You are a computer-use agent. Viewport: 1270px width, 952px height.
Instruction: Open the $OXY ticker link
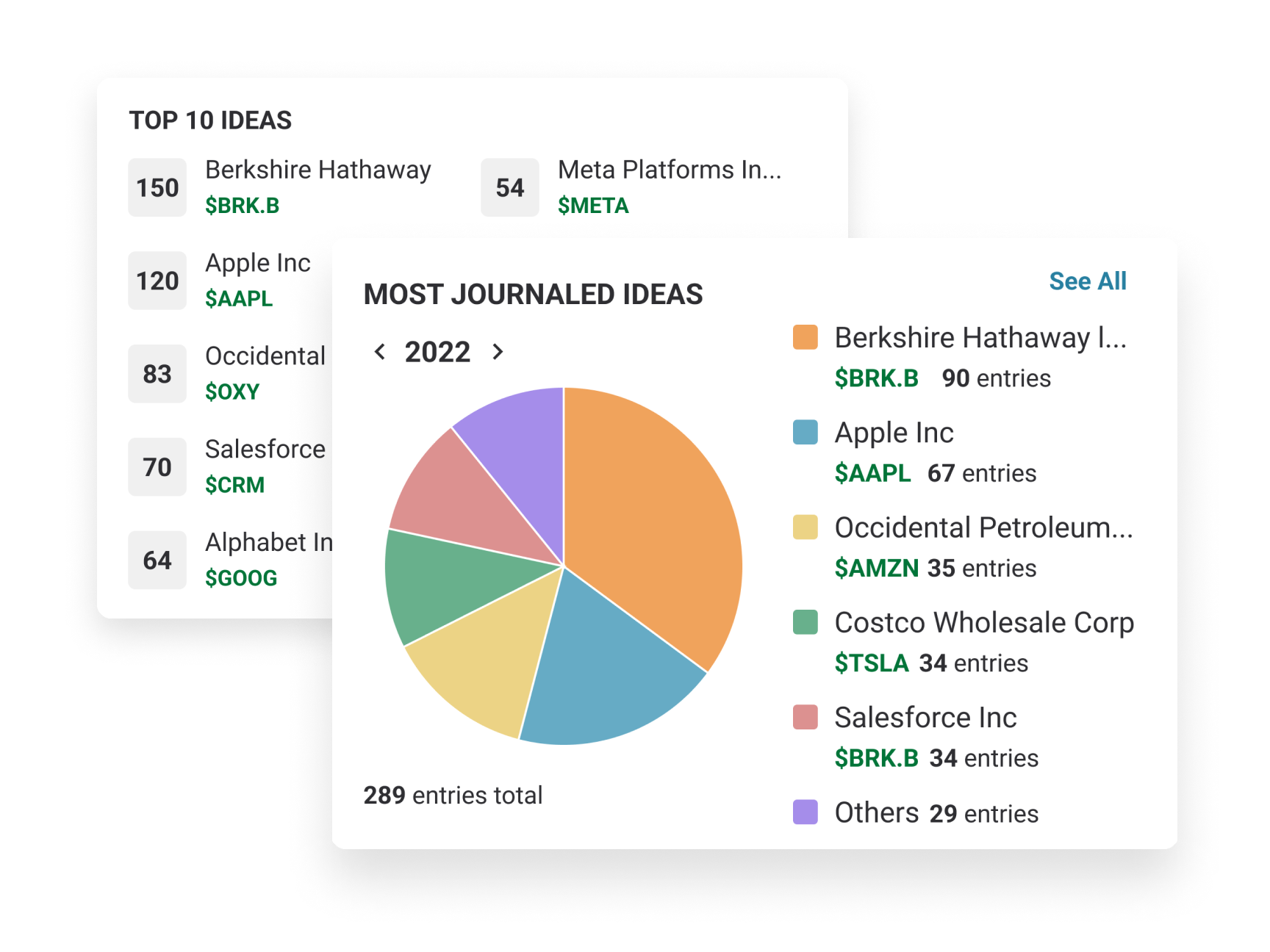tap(232, 392)
